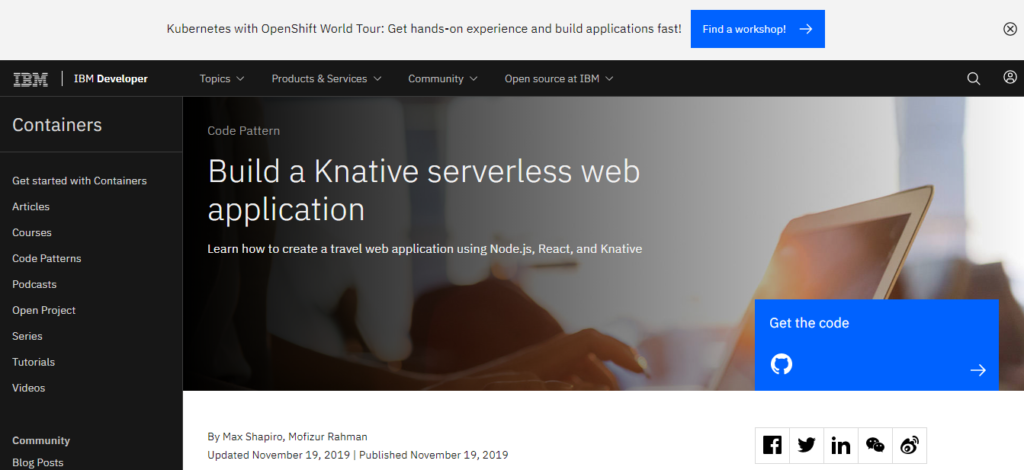
Task: Open Videos in the sidebar
Action: point(28,388)
